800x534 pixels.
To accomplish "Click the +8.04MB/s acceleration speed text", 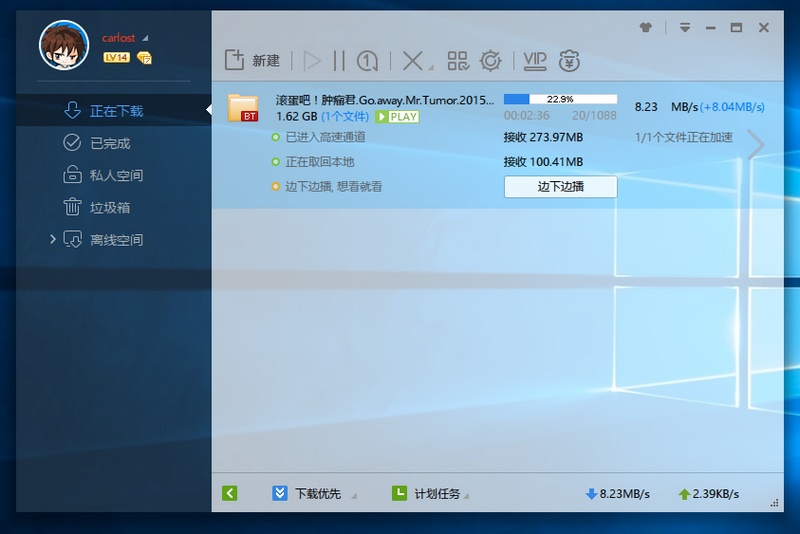I will coord(732,107).
